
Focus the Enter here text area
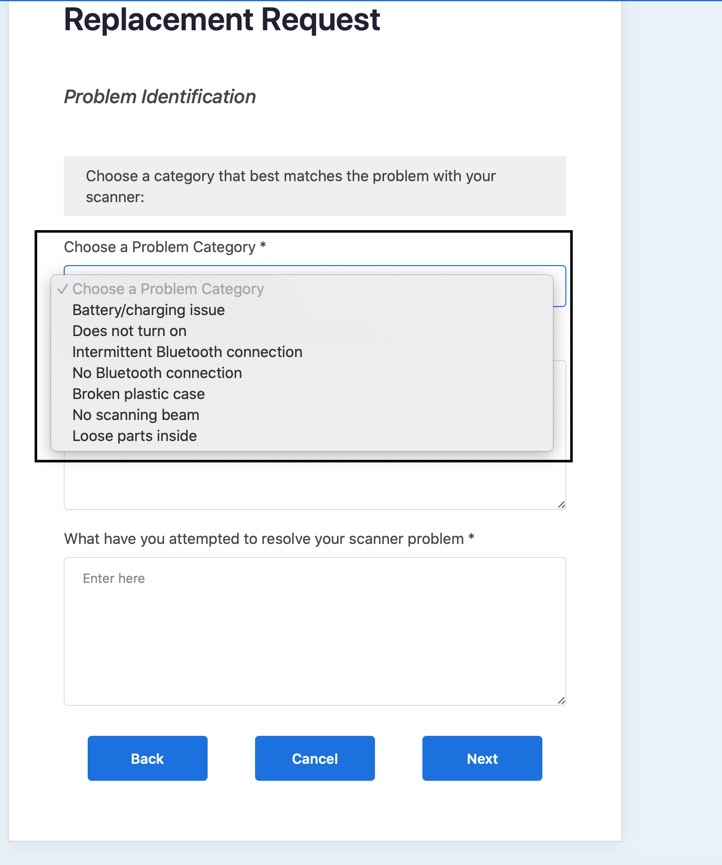click(314, 631)
